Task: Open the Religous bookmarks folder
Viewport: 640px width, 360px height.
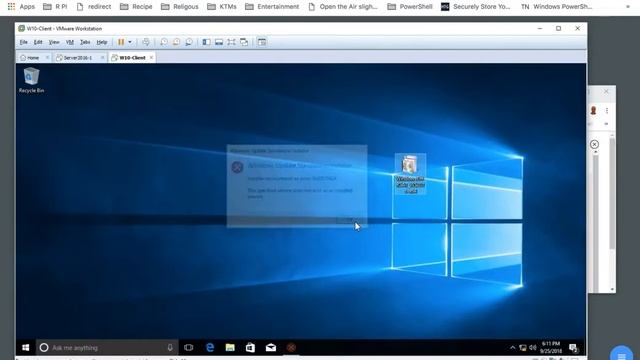Action: click(180, 7)
